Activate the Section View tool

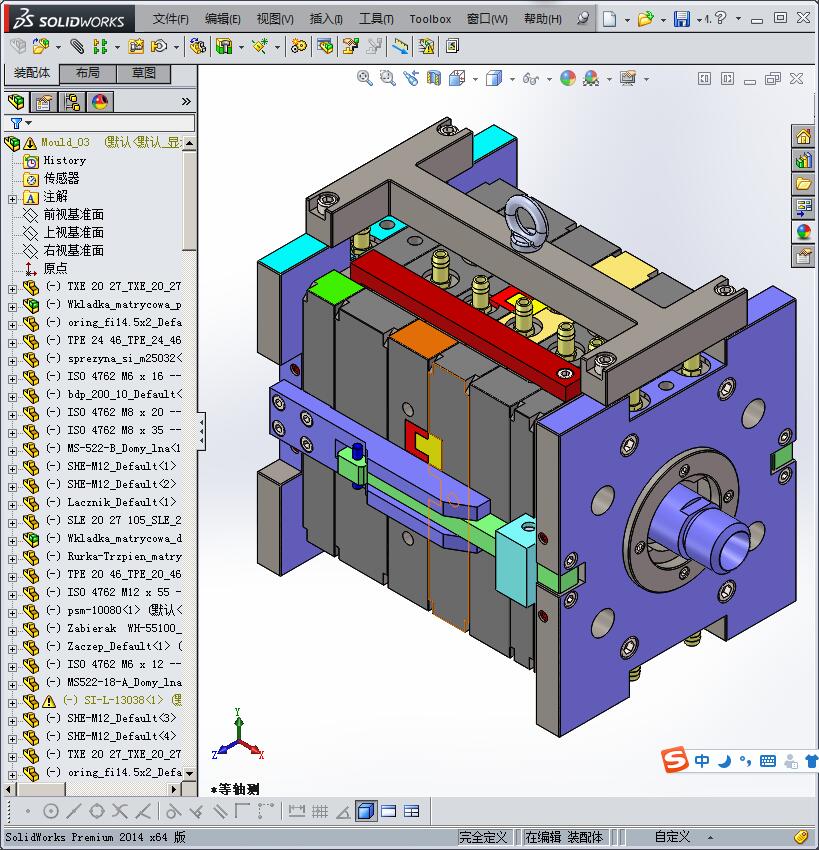(x=434, y=78)
